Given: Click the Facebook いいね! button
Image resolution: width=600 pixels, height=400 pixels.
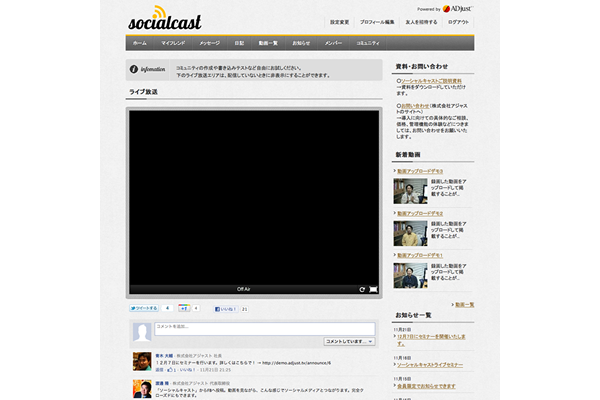Looking at the screenshot, I should pyautogui.click(x=224, y=309).
